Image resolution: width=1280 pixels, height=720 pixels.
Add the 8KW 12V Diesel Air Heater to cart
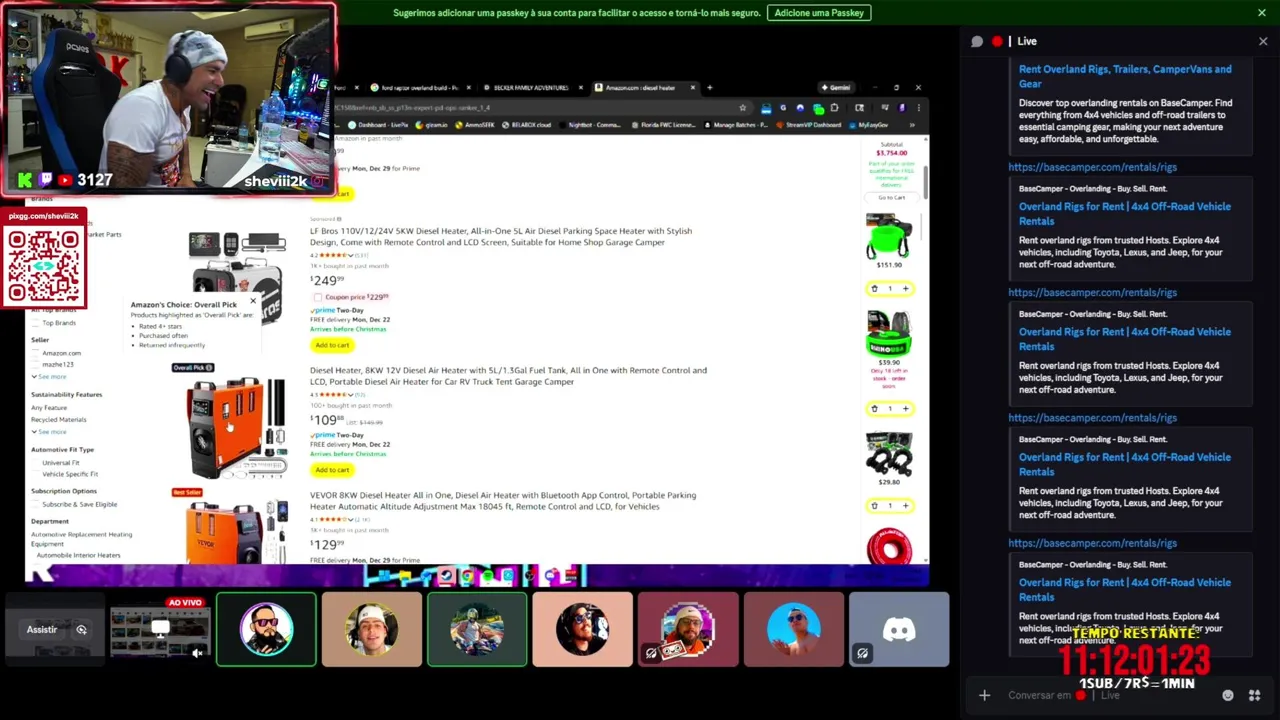pos(332,470)
